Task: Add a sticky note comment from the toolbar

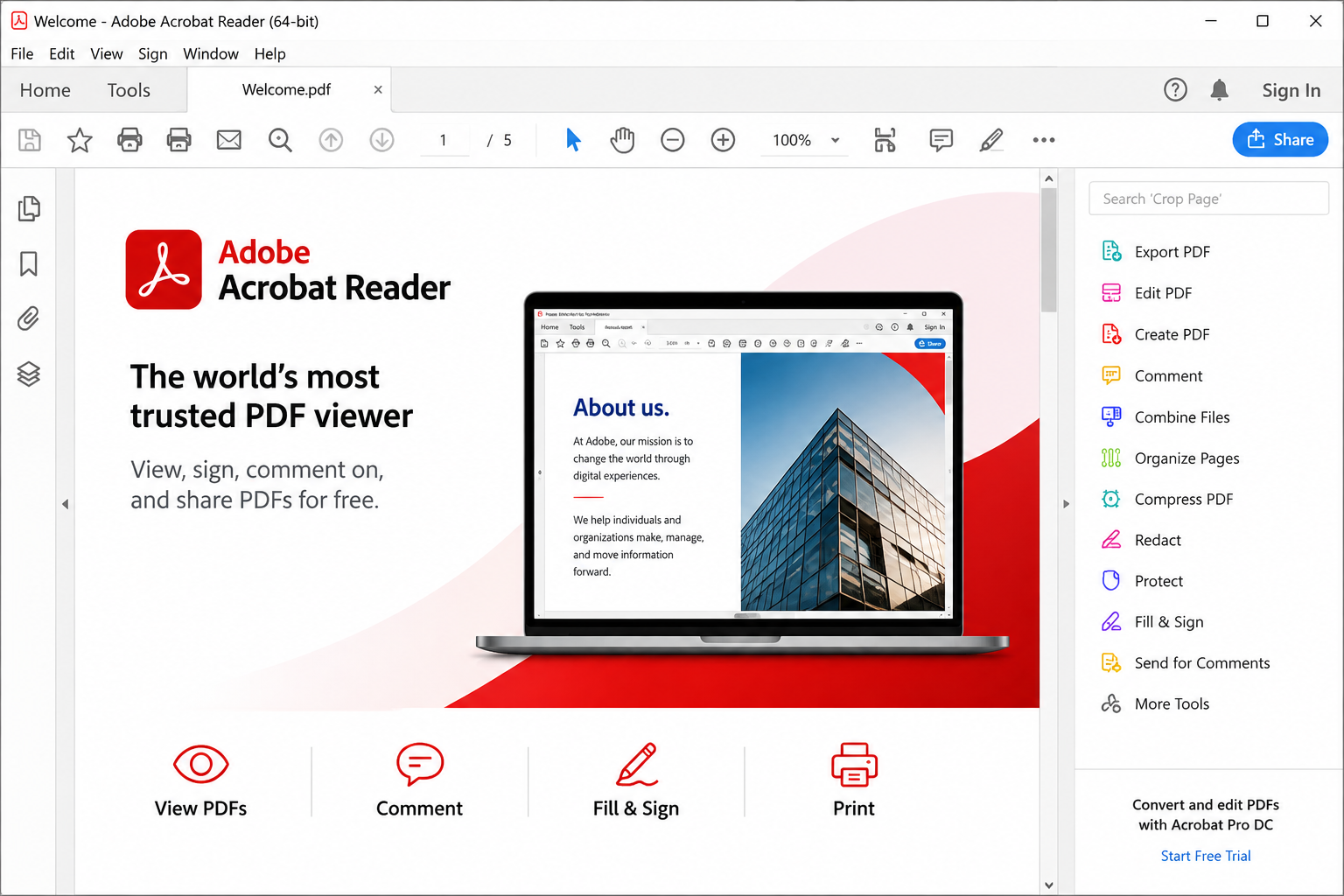Action: [941, 140]
